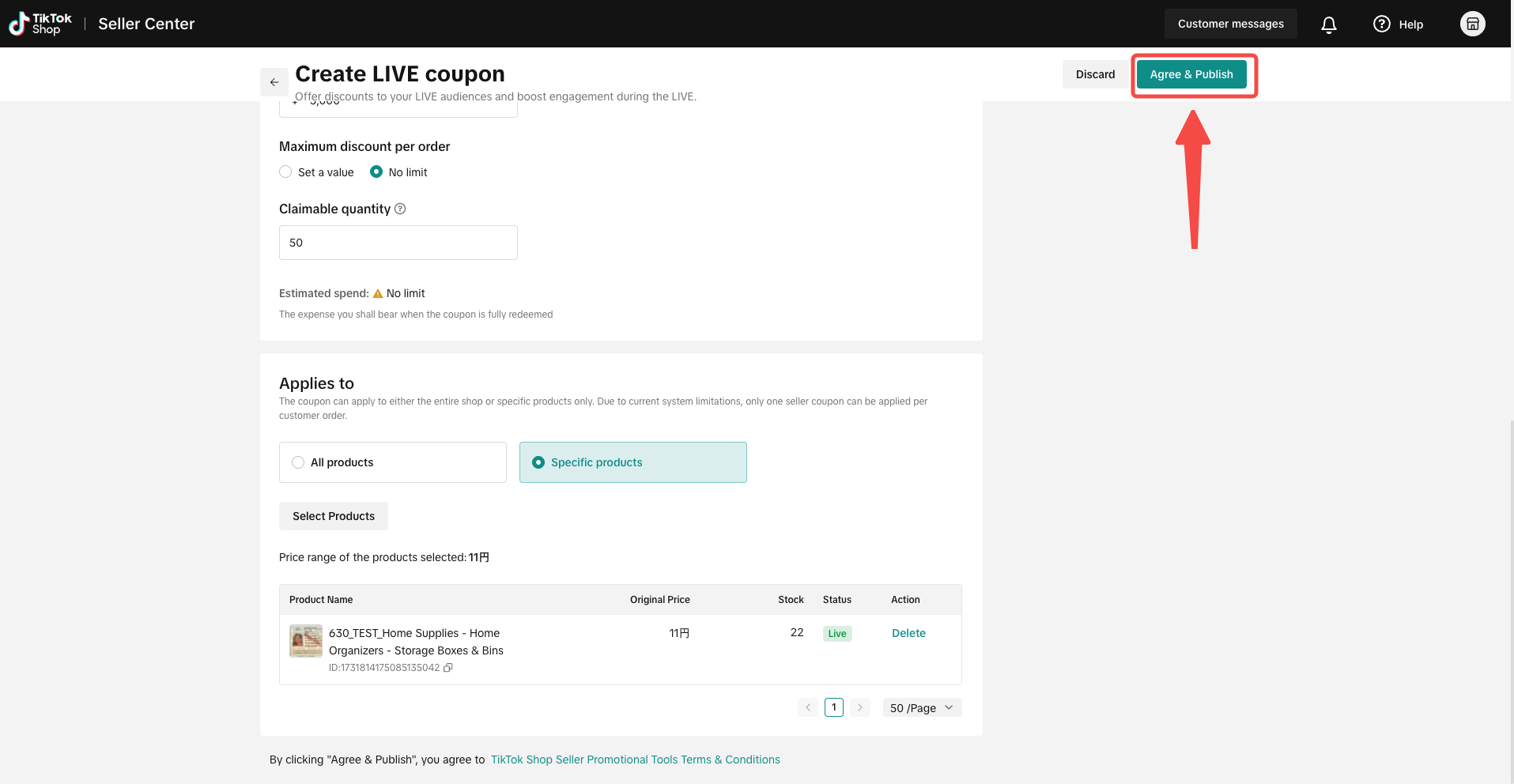
Task: Select the 'Set a value' radio option
Action: point(285,171)
